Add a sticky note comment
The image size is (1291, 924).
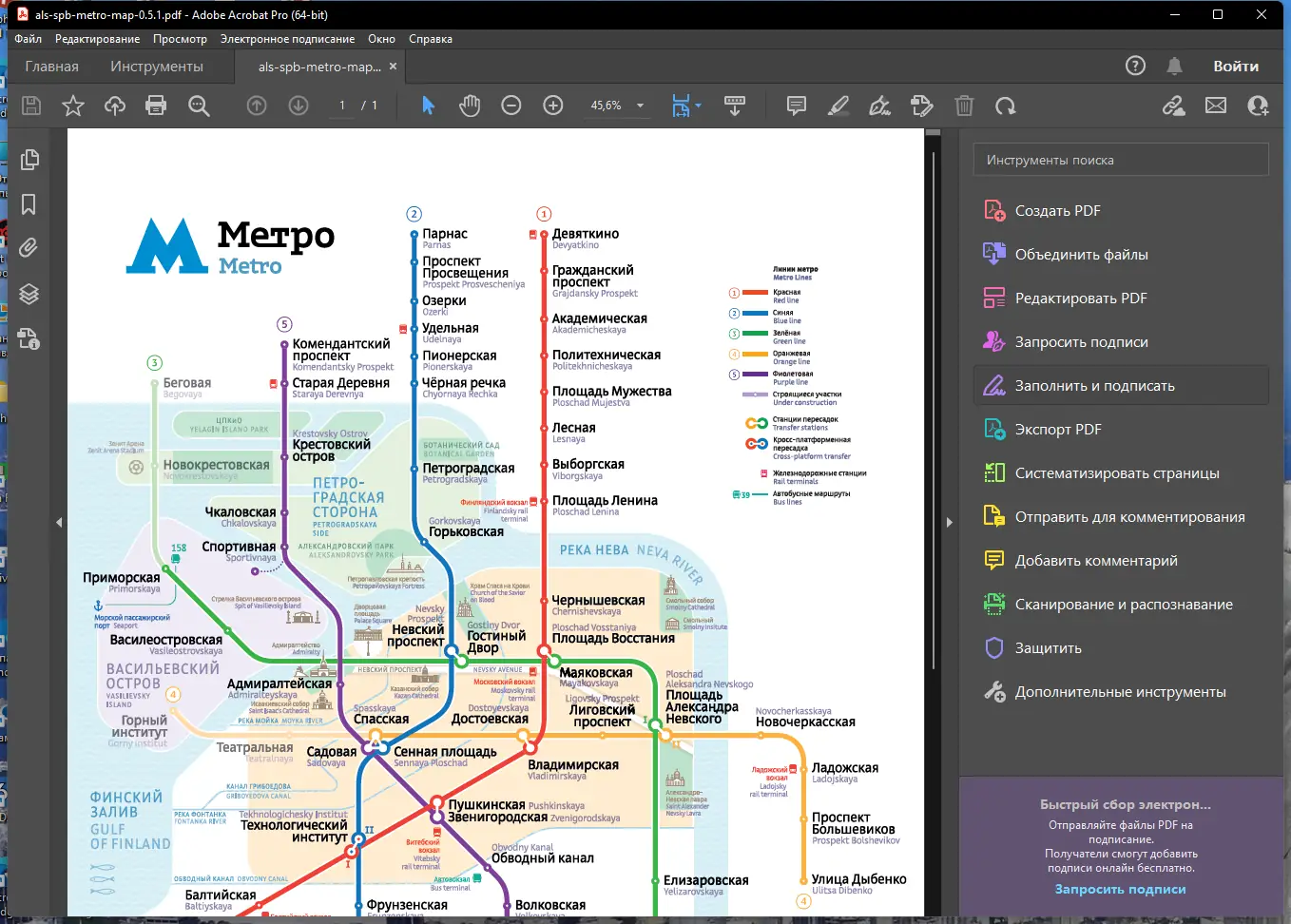coord(797,106)
